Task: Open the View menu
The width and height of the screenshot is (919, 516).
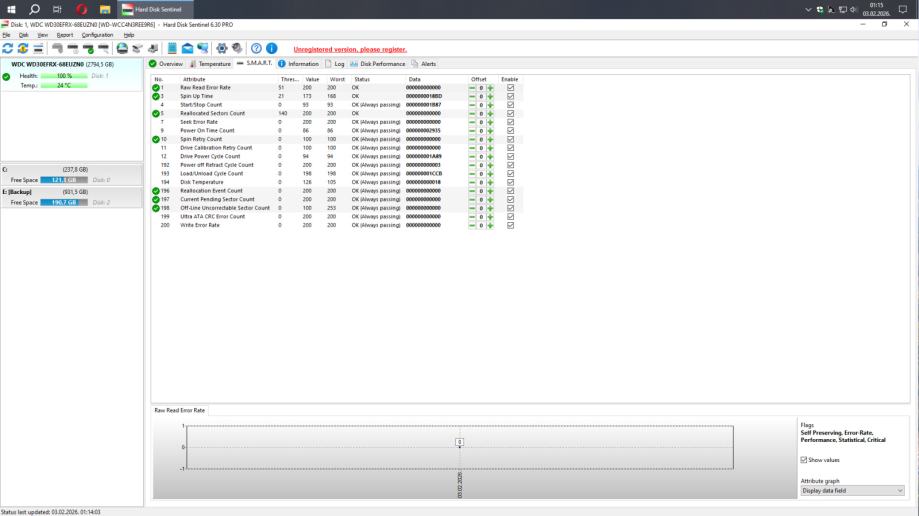Action: (x=42, y=35)
